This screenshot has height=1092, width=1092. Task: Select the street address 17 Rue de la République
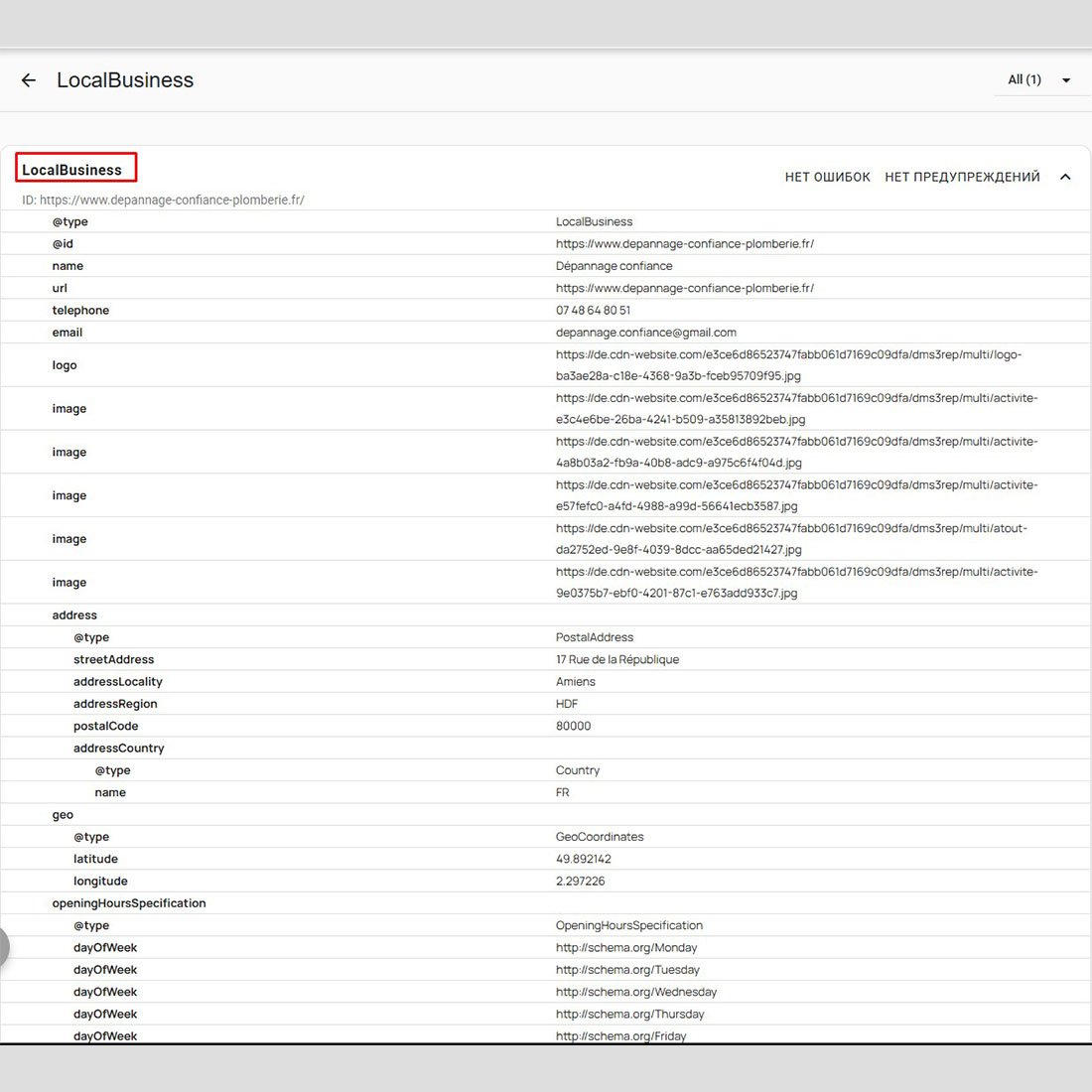point(616,660)
